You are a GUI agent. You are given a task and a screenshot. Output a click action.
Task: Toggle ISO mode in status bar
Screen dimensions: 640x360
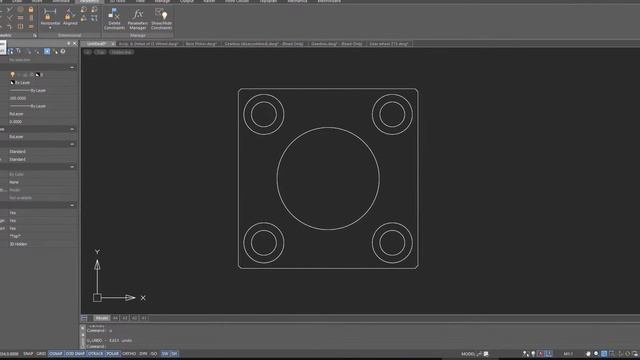[154, 354]
